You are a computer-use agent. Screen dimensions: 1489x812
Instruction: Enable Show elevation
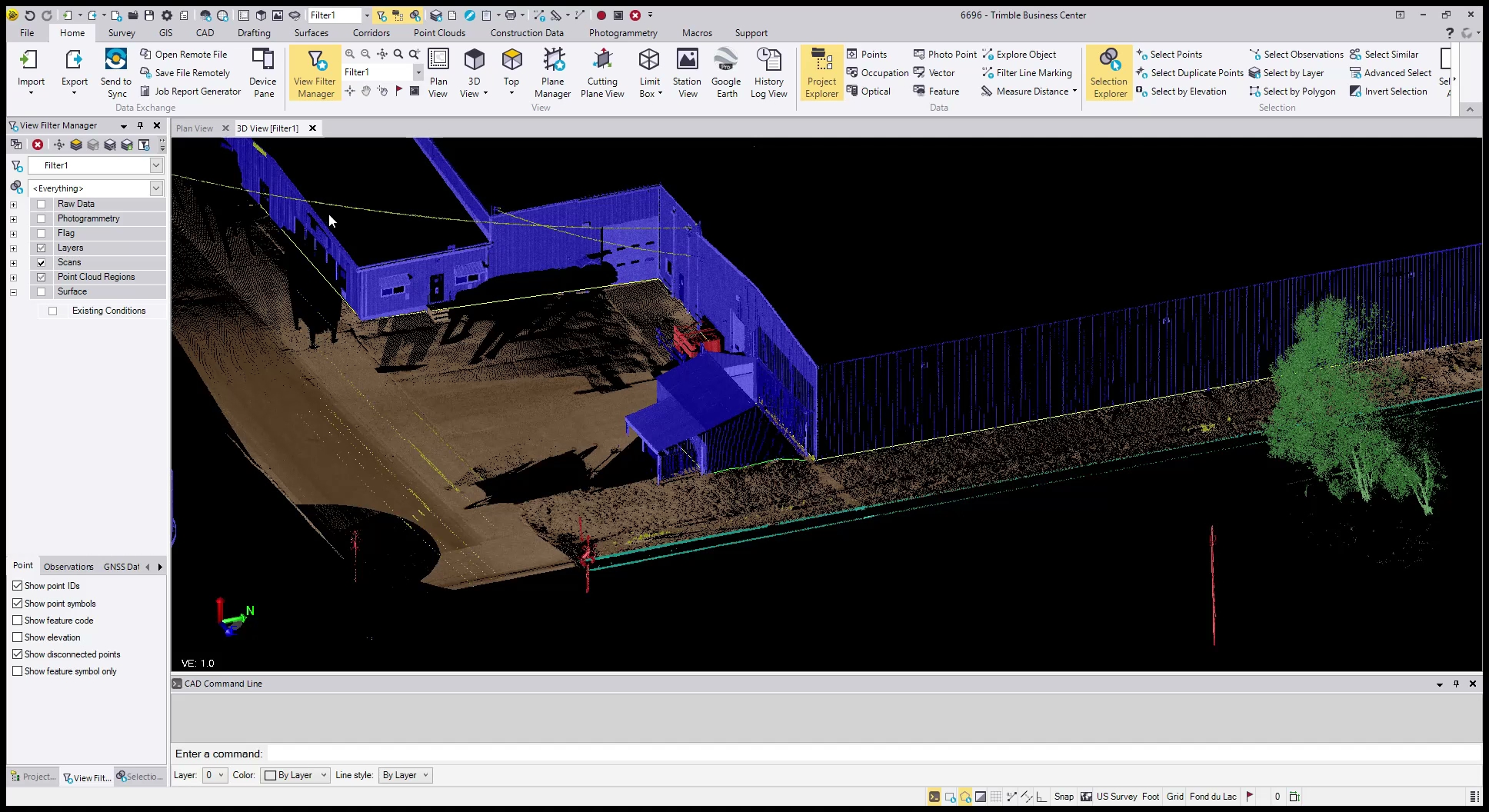18,637
